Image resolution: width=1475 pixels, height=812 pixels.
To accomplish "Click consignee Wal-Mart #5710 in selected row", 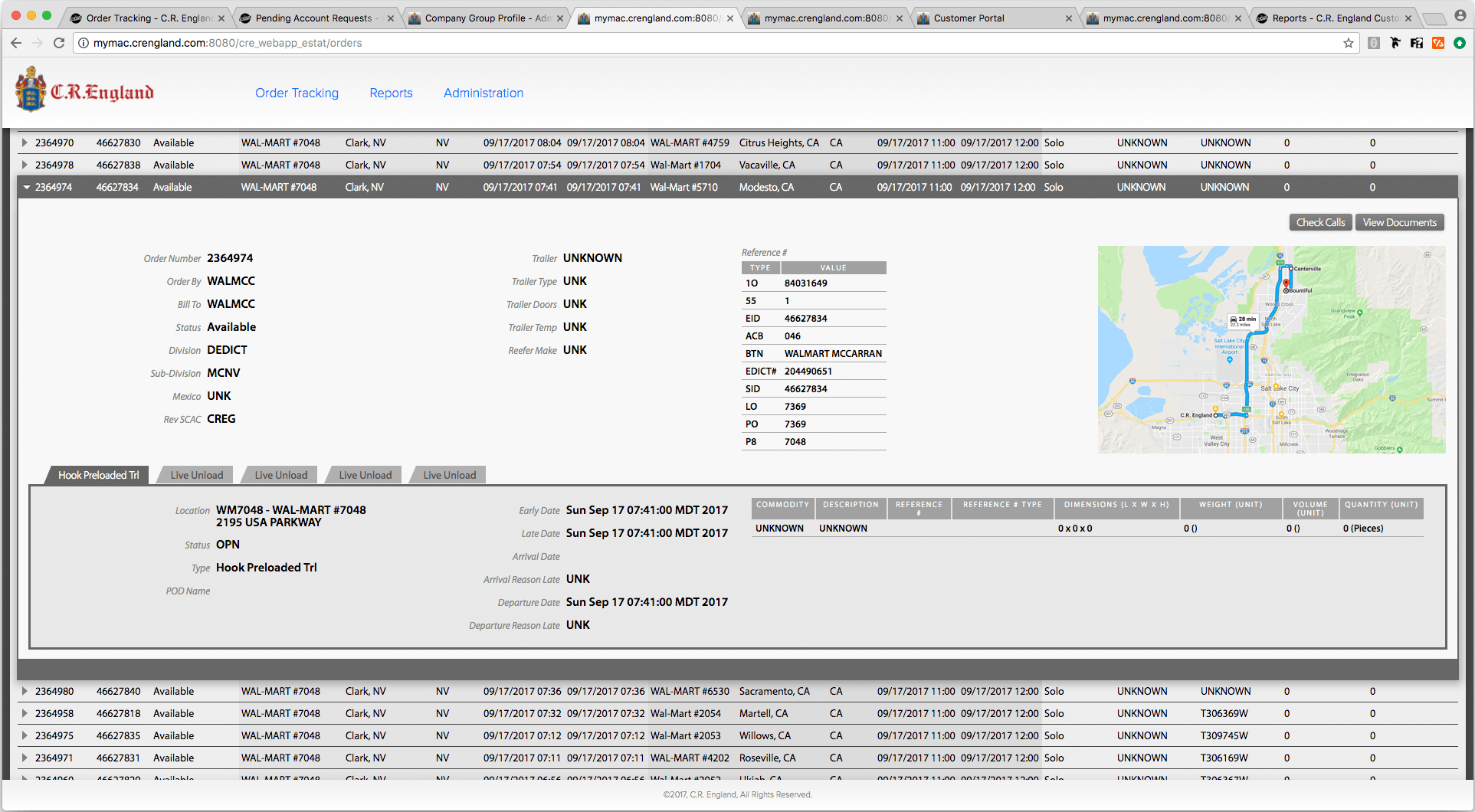I will pos(683,187).
